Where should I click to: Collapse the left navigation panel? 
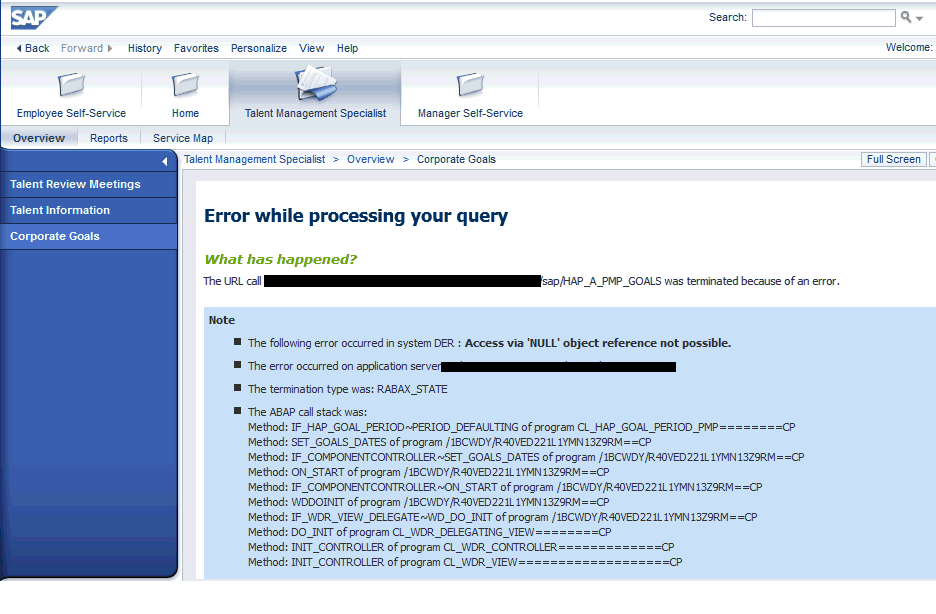pyautogui.click(x=165, y=161)
